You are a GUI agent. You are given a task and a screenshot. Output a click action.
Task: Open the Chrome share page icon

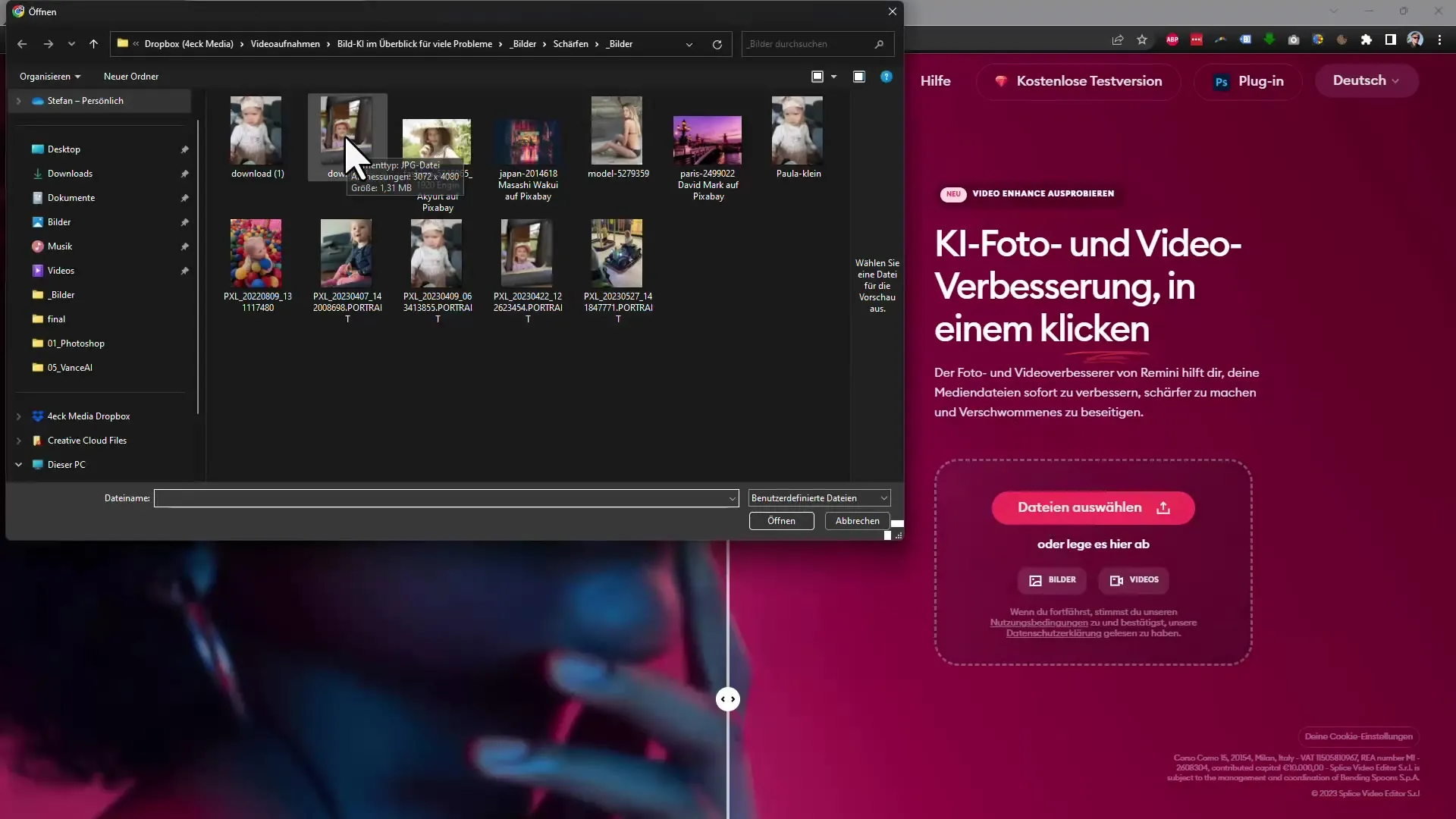pyautogui.click(x=1117, y=40)
